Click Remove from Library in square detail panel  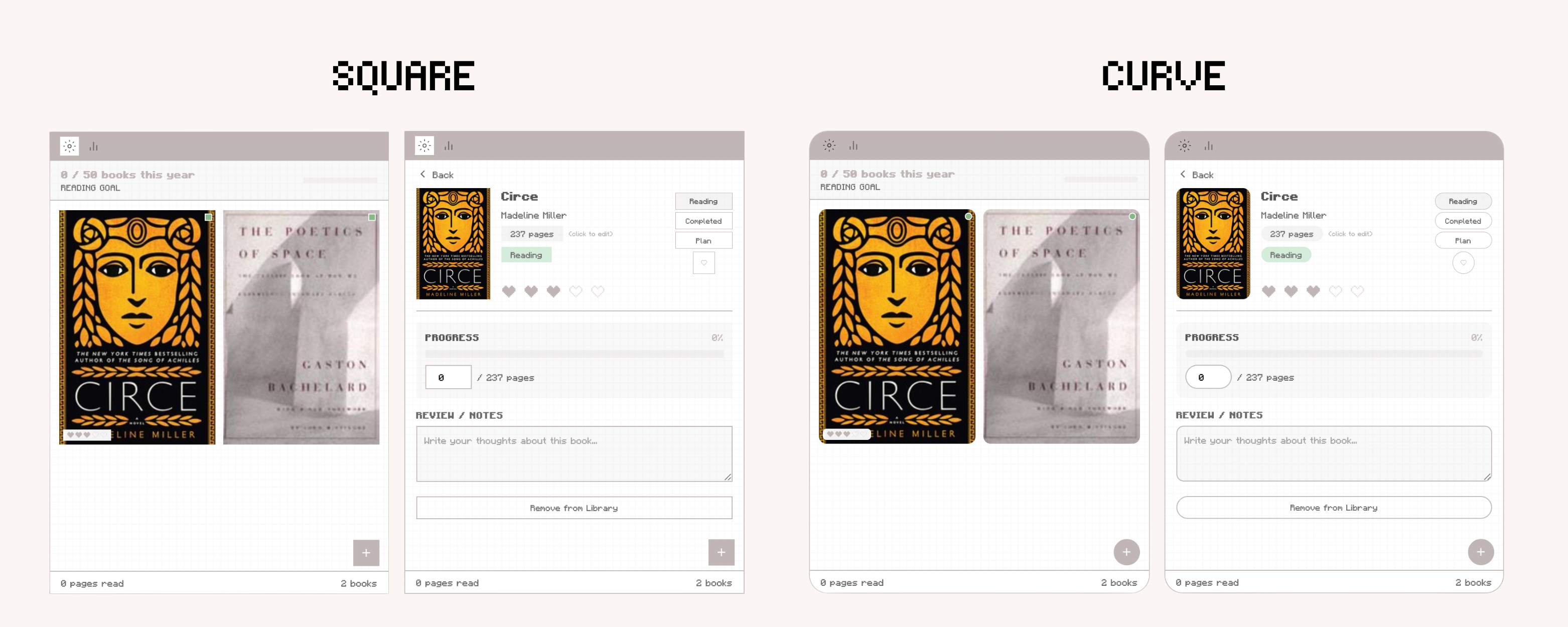(x=574, y=508)
